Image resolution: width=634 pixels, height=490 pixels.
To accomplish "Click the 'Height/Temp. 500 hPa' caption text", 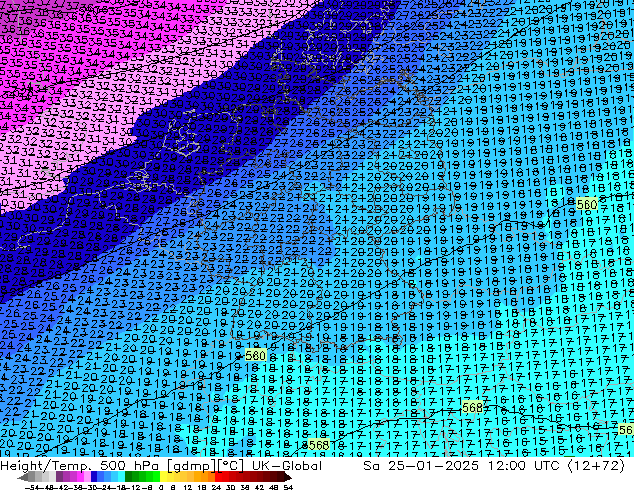I will click(x=81, y=466).
